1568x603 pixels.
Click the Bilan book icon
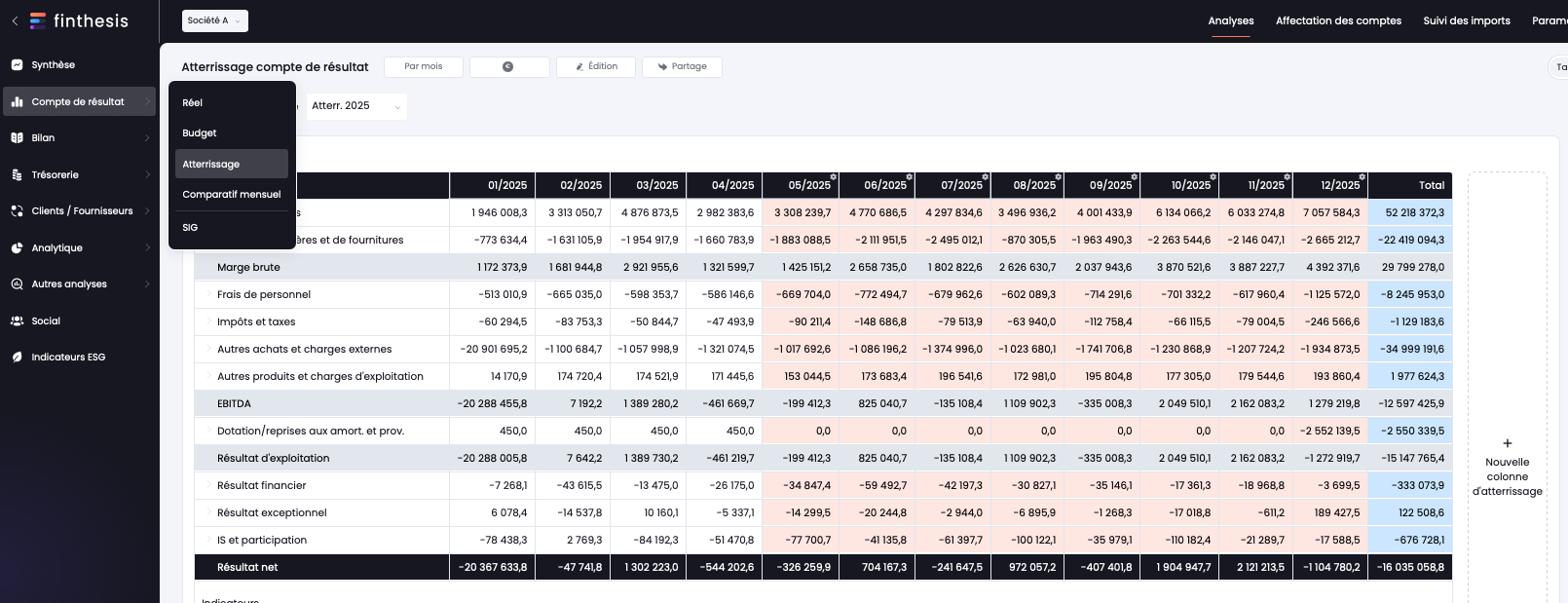click(x=17, y=138)
